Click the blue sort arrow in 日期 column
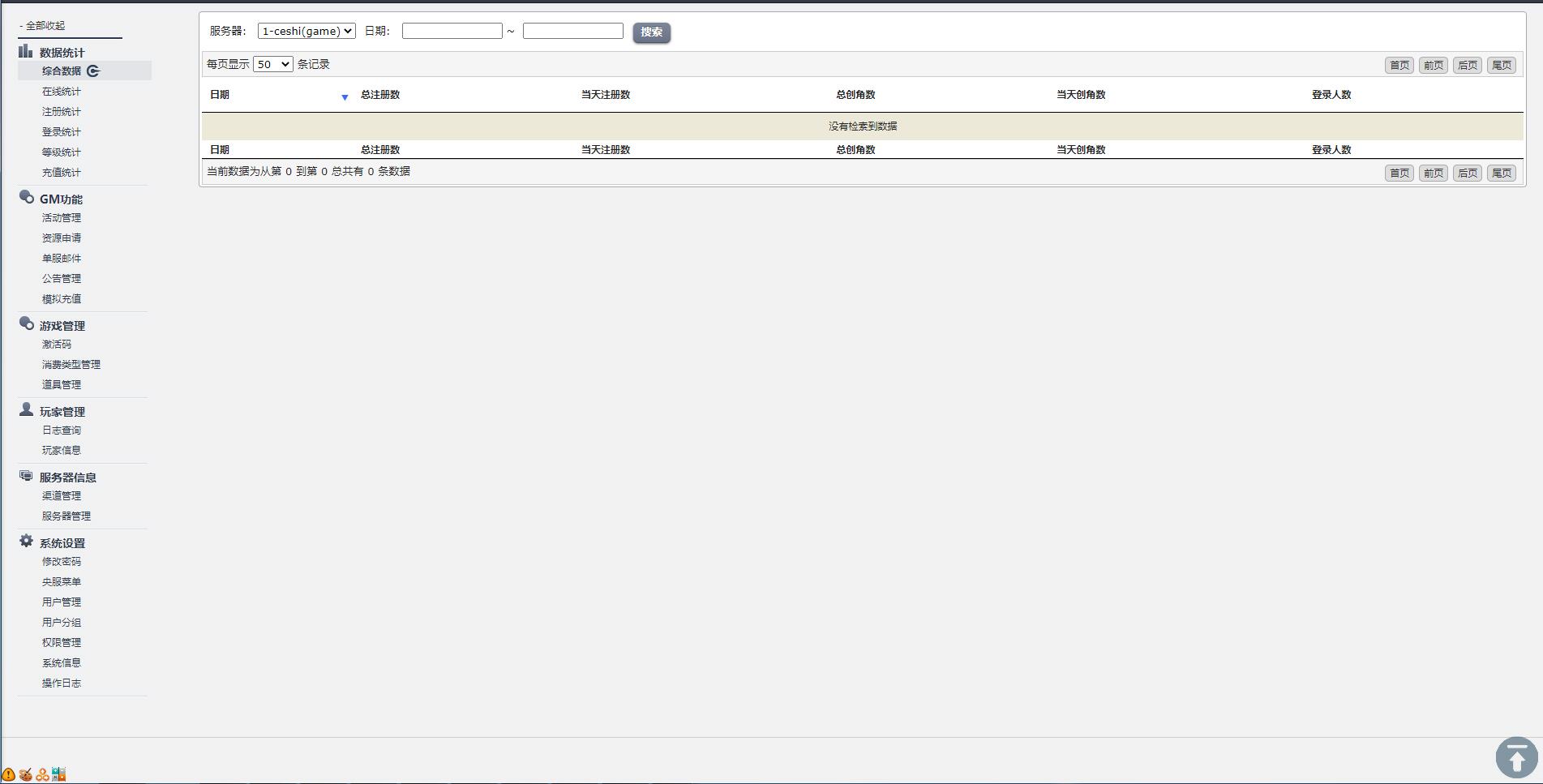 (345, 97)
